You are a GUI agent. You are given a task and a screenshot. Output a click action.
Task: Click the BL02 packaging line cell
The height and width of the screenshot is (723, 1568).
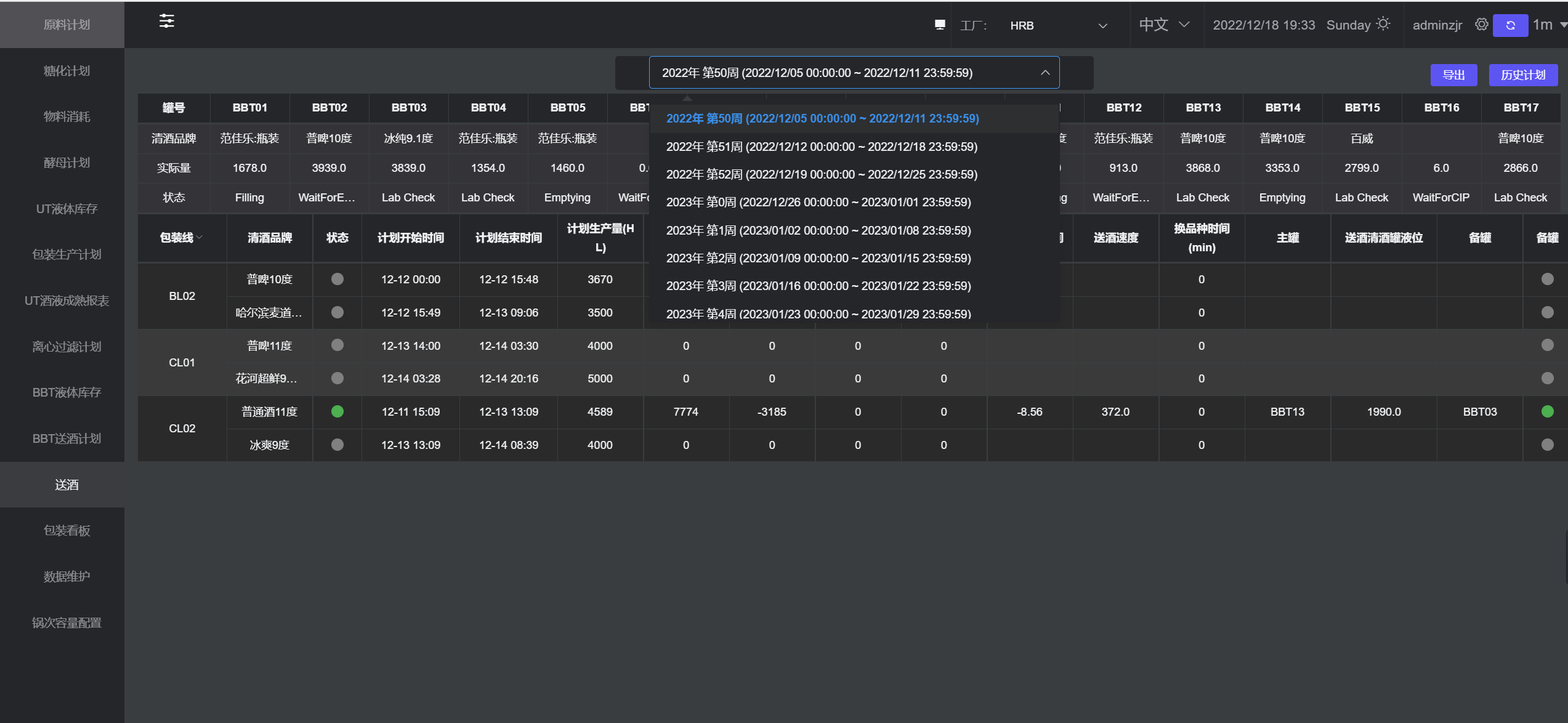tap(182, 296)
